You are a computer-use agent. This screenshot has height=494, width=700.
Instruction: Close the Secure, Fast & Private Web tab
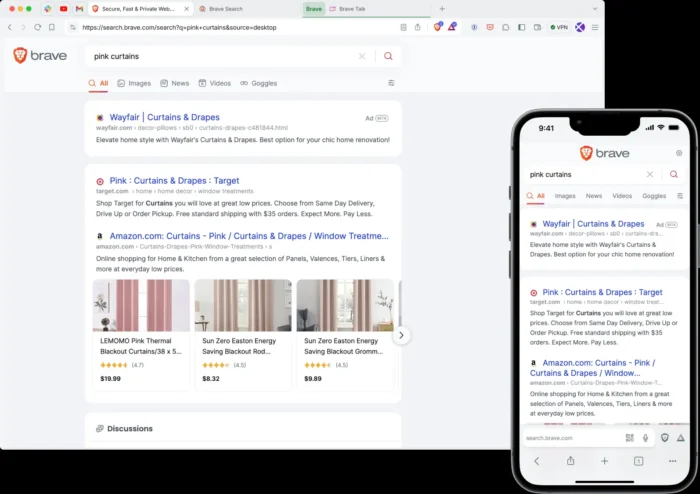point(187,9)
